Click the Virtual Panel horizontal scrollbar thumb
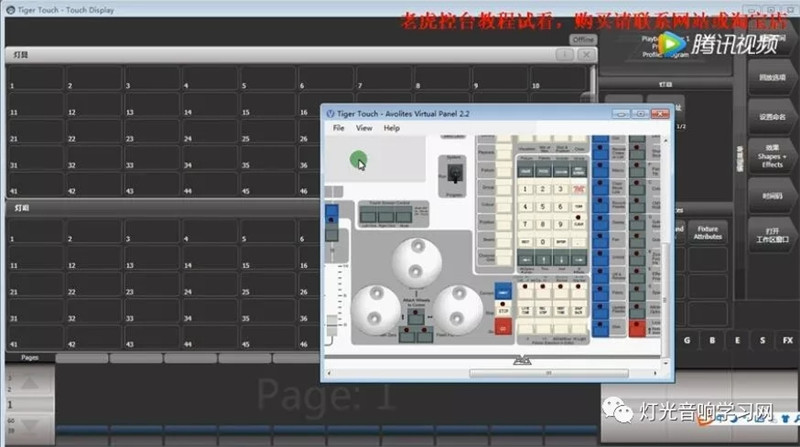 pyautogui.click(x=548, y=373)
